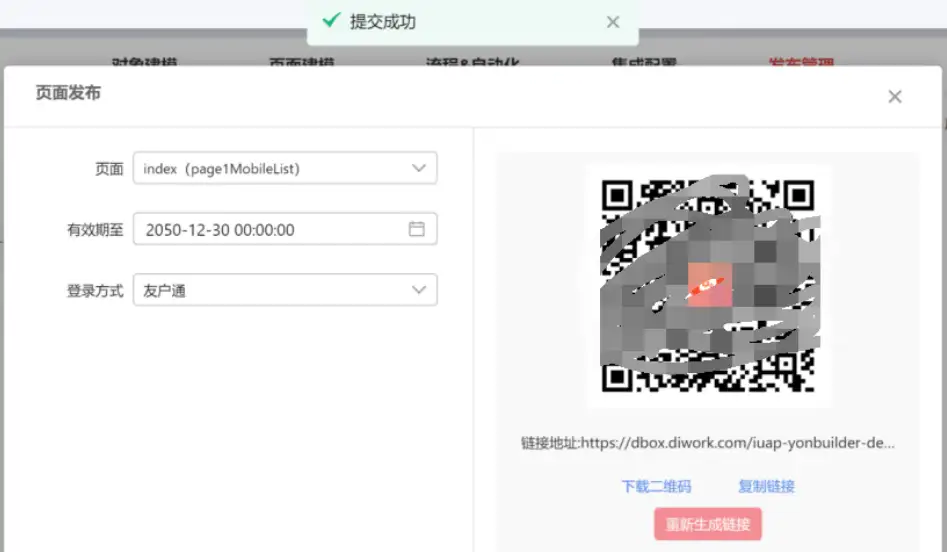Click the chevron arrow of the 登录方式 dropdown

[419, 290]
